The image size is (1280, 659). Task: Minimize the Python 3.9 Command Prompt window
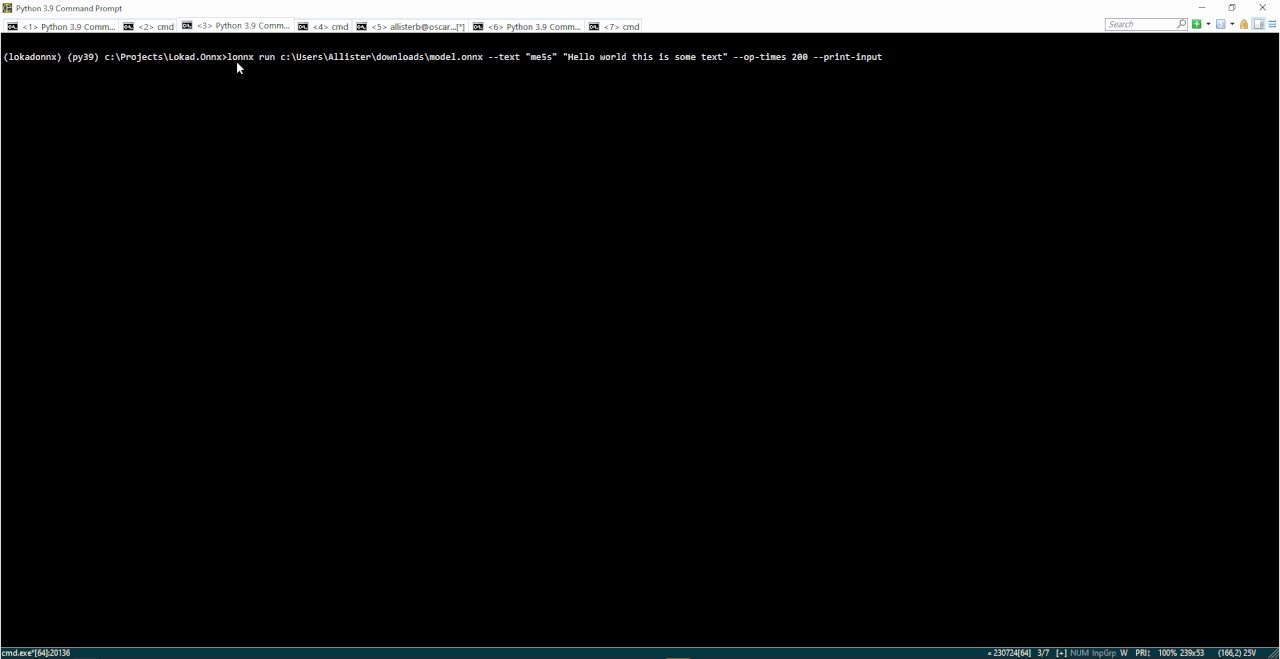point(1202,8)
